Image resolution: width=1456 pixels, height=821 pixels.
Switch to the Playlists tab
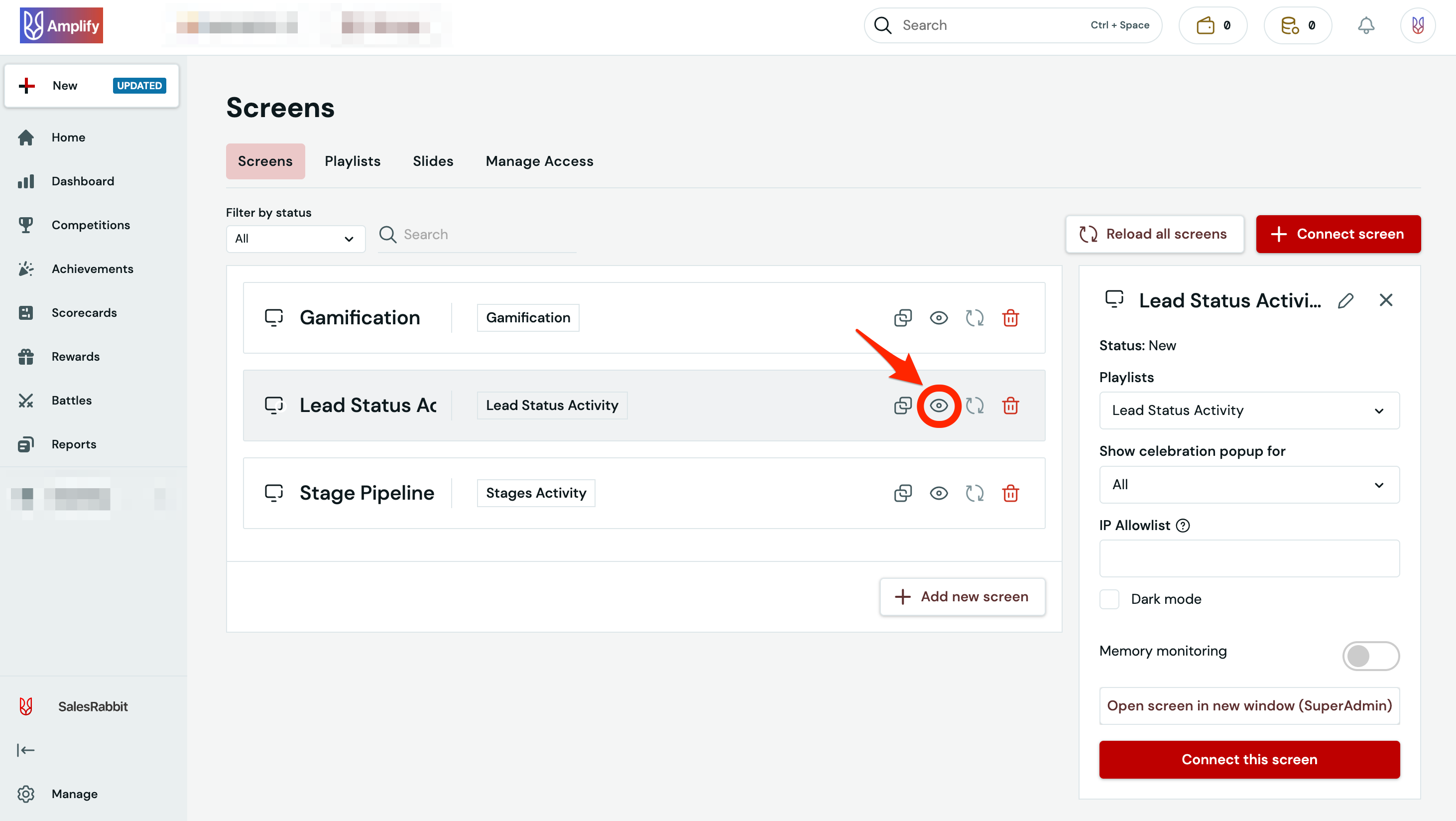click(x=352, y=161)
